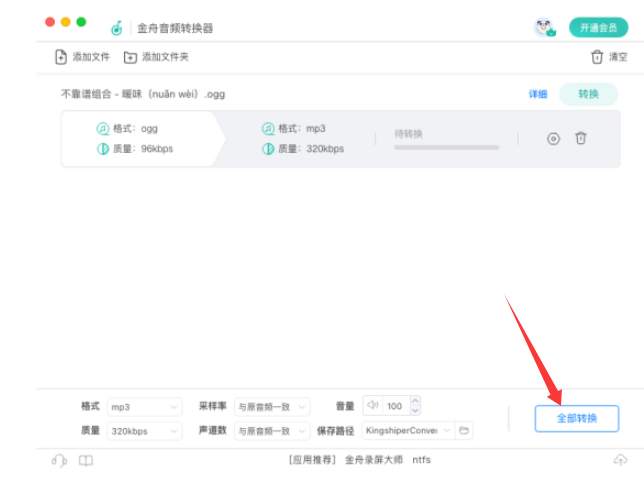Open the 详细 details link for the ogg file

click(538, 94)
